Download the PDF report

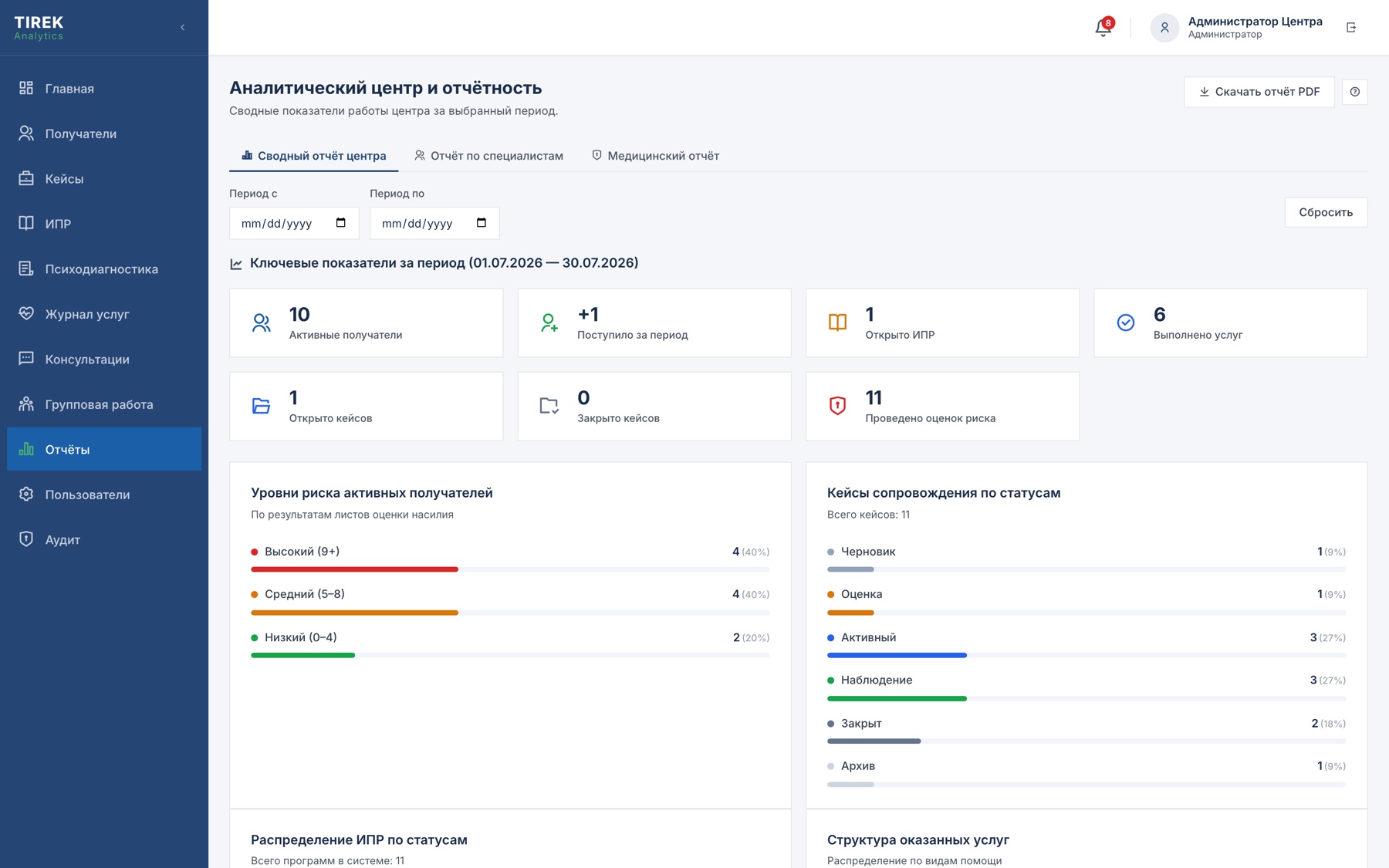(x=1259, y=92)
